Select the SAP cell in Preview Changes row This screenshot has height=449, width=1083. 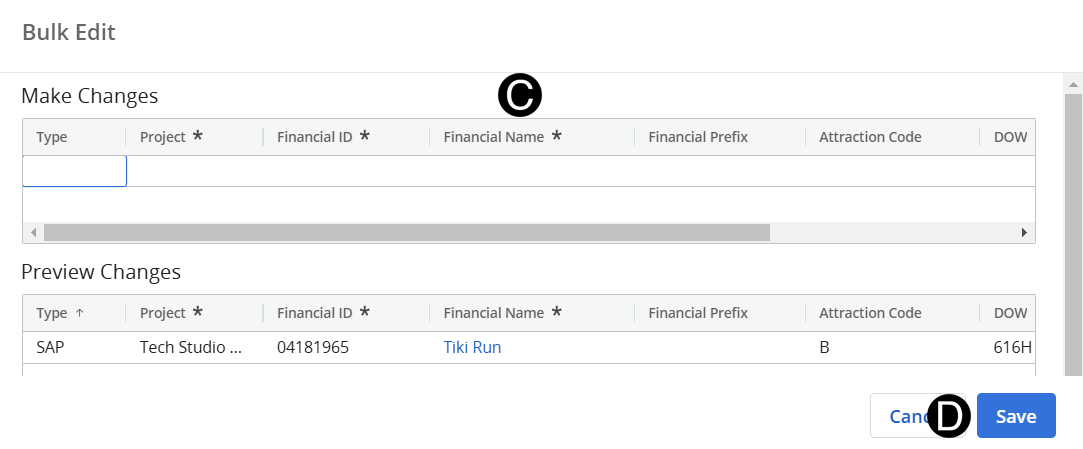tap(52, 348)
